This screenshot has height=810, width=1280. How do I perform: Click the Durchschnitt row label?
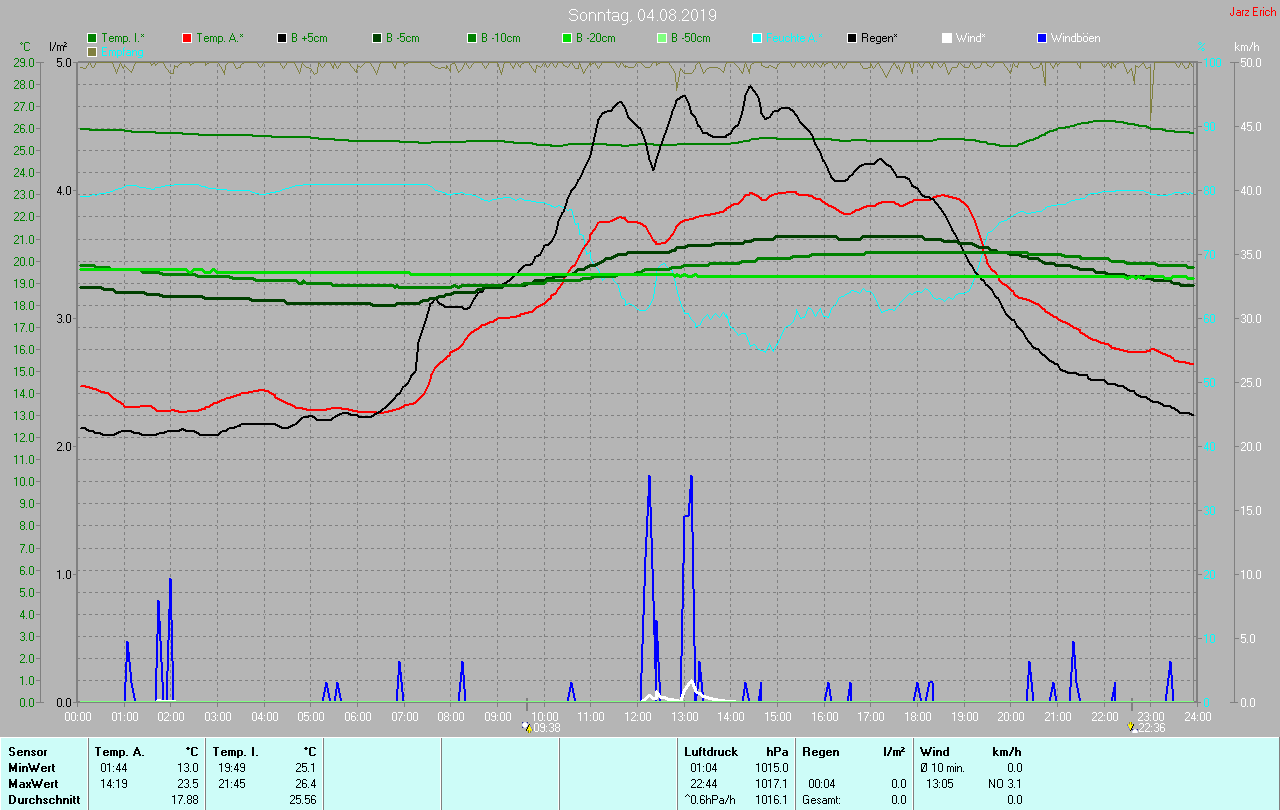coord(44,799)
